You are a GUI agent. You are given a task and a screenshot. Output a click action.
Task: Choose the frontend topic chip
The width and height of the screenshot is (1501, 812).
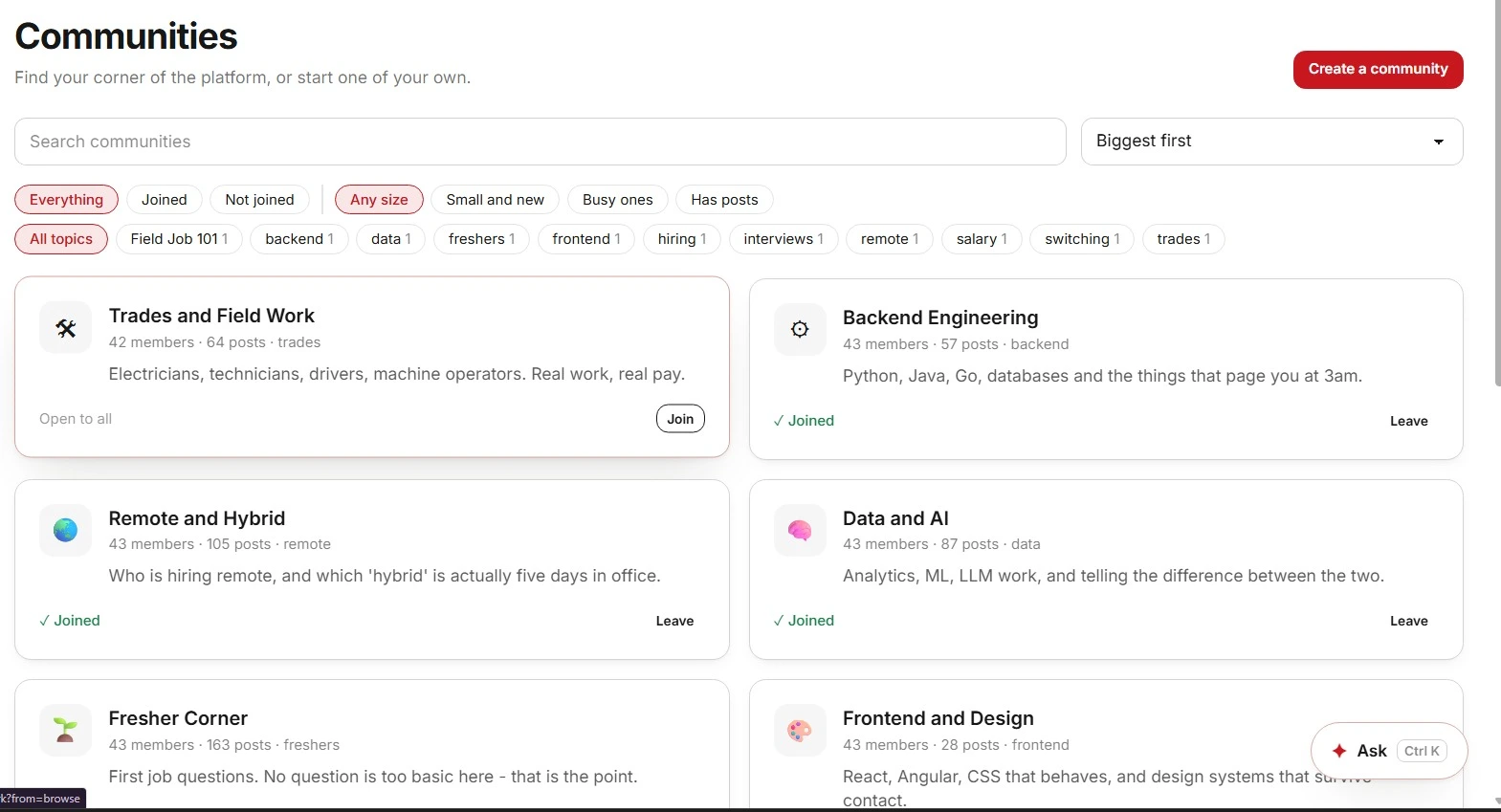coord(586,239)
